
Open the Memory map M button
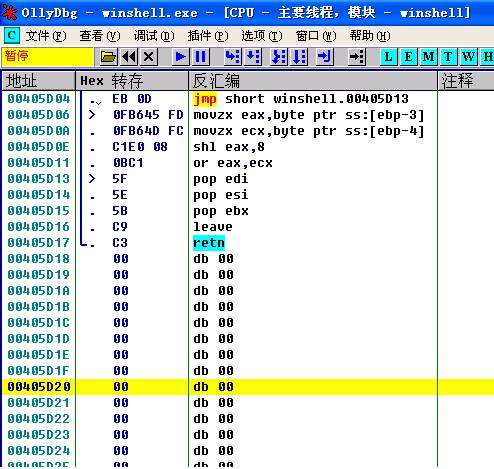coord(428,57)
